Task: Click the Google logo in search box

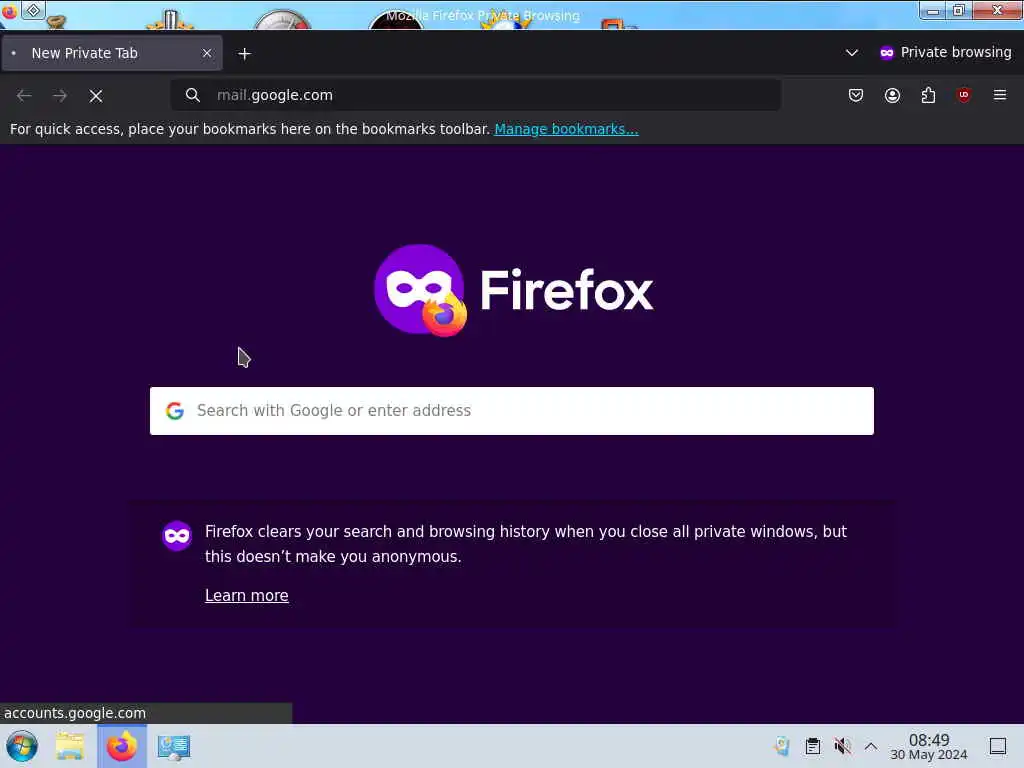Action: [x=174, y=411]
